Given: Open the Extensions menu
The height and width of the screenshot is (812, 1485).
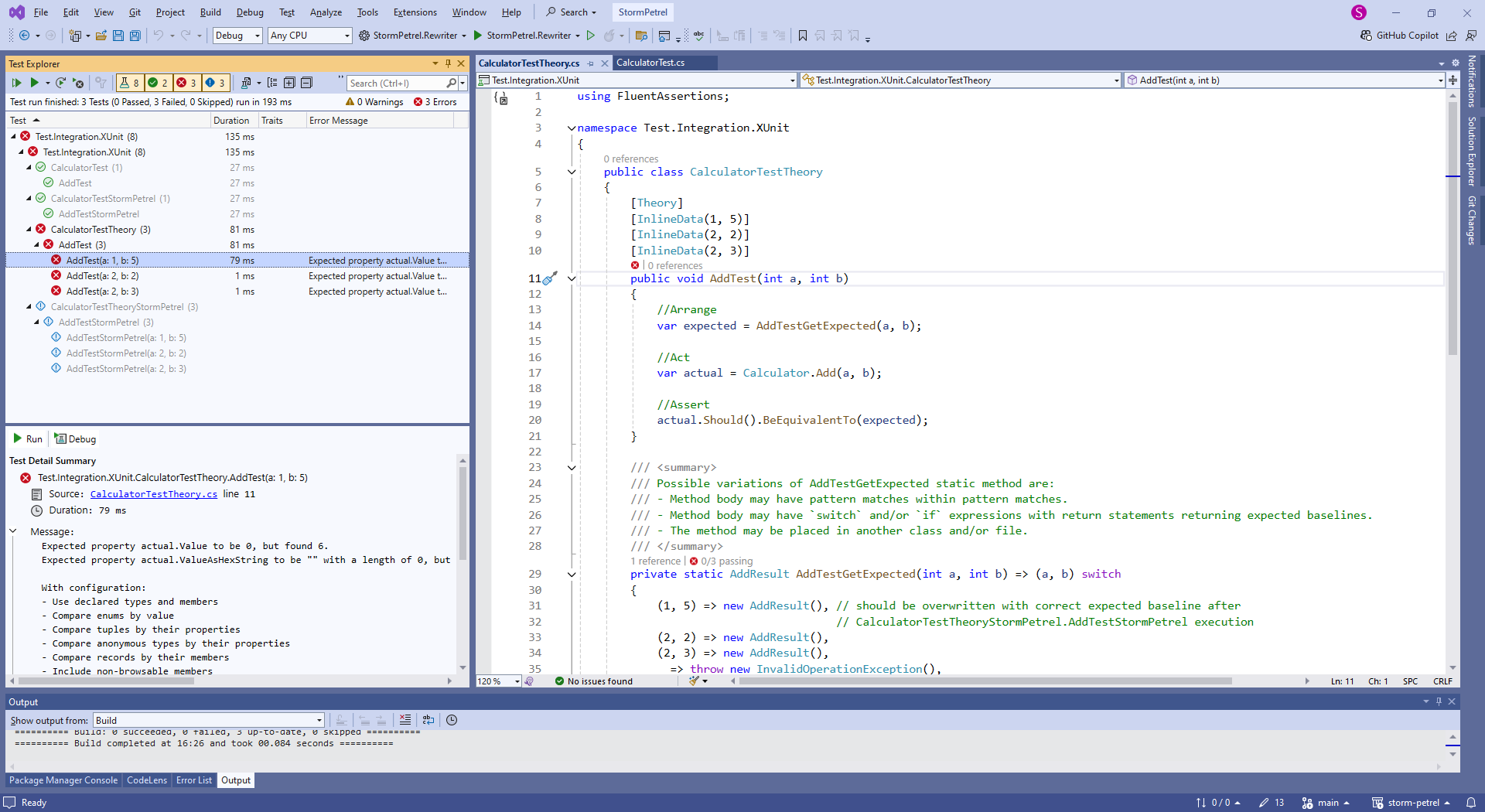Looking at the screenshot, I should pyautogui.click(x=415, y=12).
